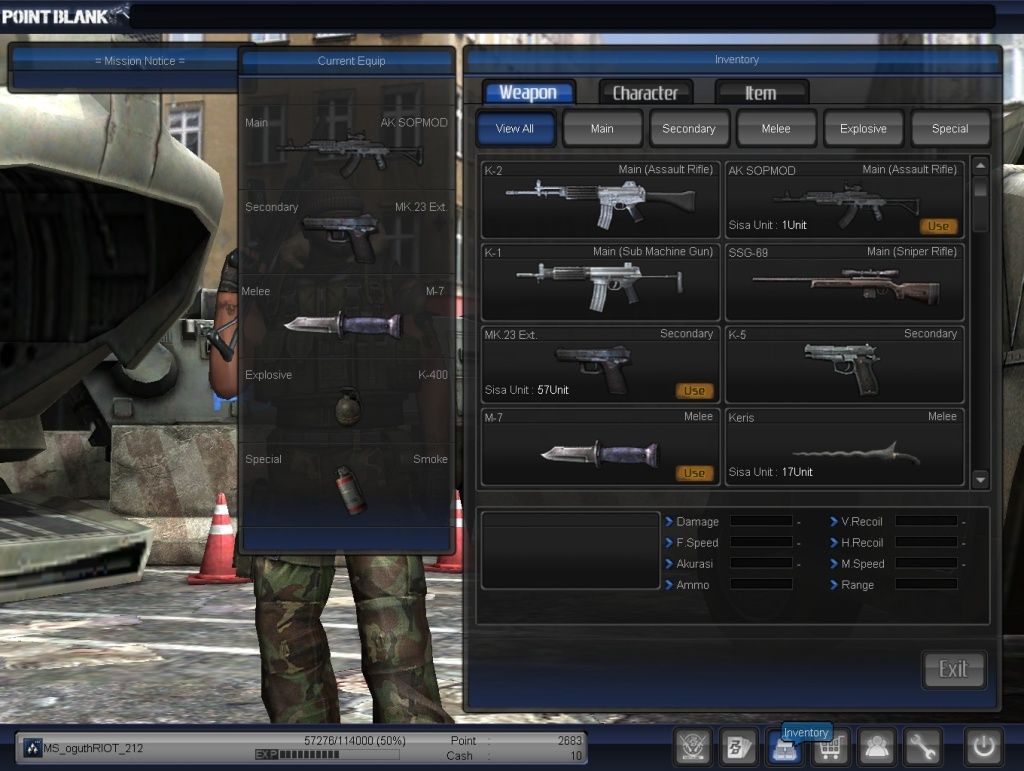Click the inventory scroll up arrow
Screen dimensions: 1024x771
click(x=980, y=166)
